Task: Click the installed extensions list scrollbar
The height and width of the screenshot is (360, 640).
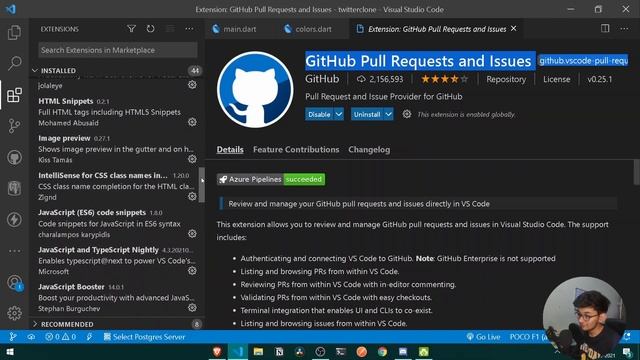Action: [202, 184]
